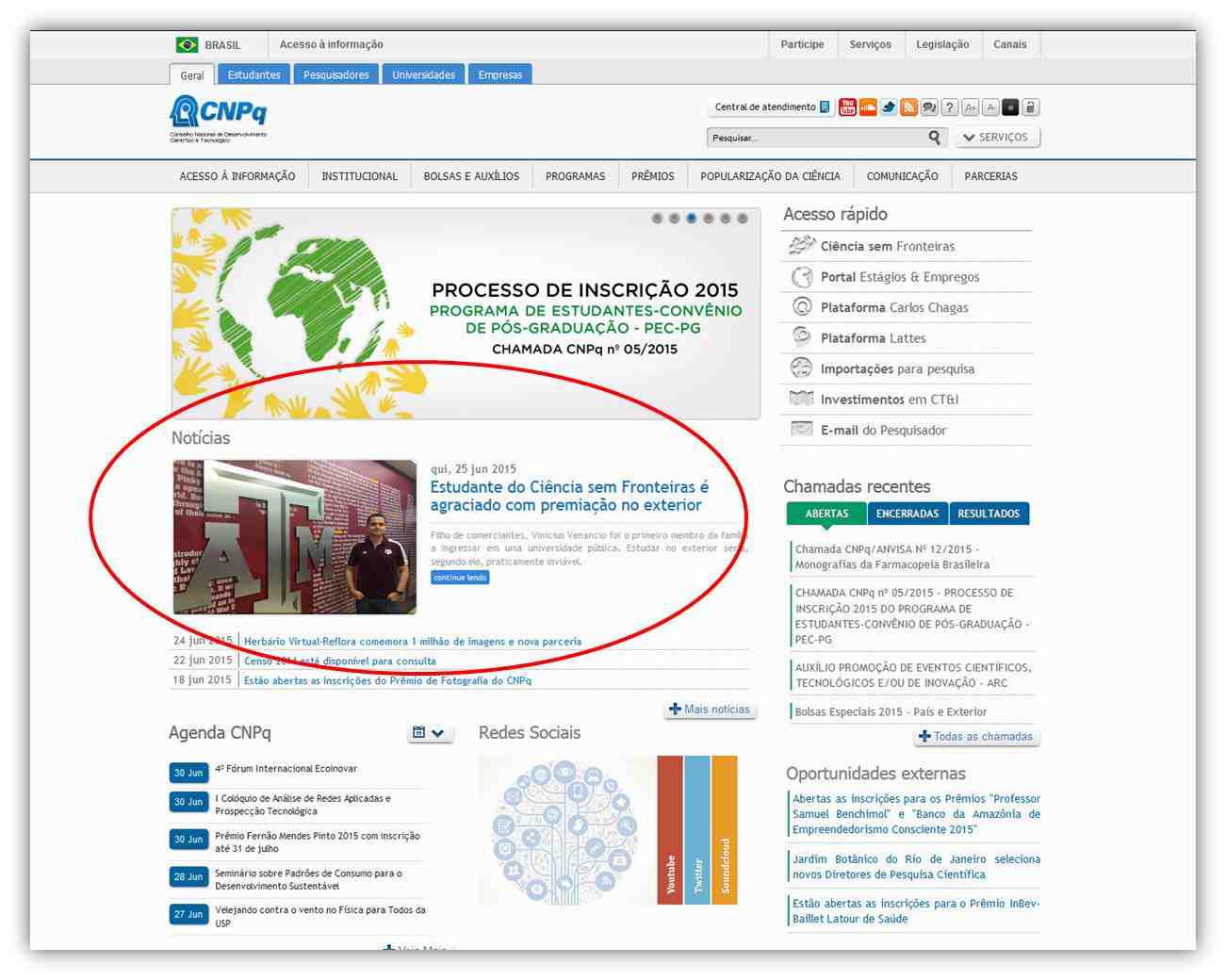
Task: Click Participe in the top bar
Action: pos(802,44)
